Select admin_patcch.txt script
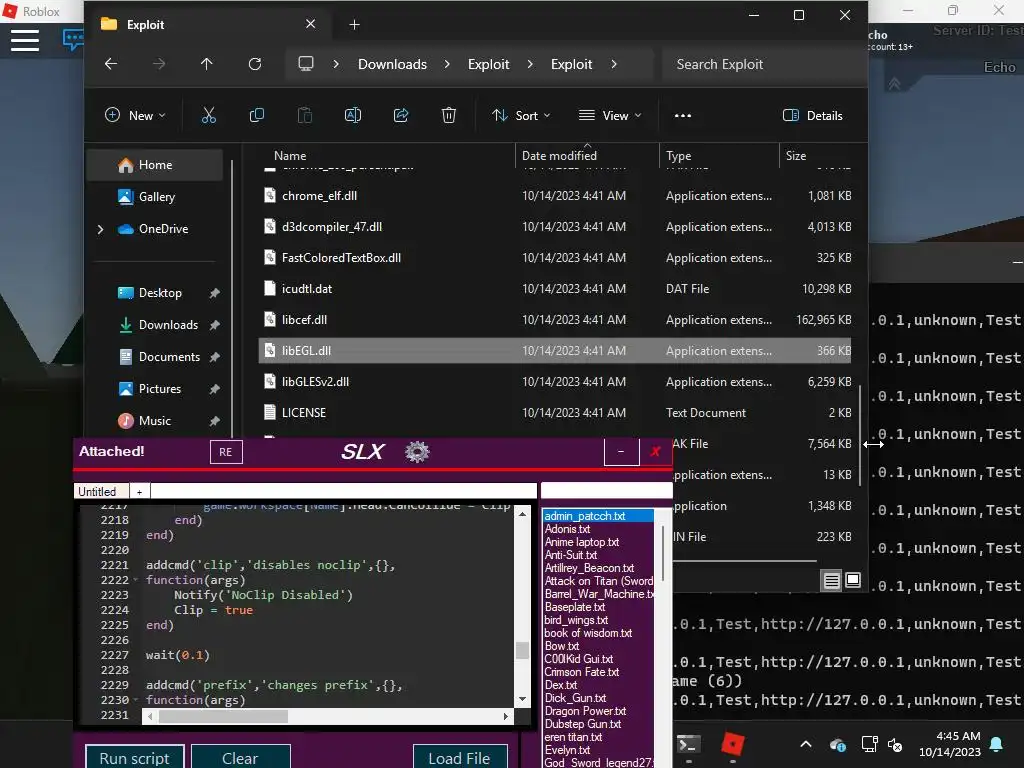The height and width of the screenshot is (768, 1024). tap(598, 516)
